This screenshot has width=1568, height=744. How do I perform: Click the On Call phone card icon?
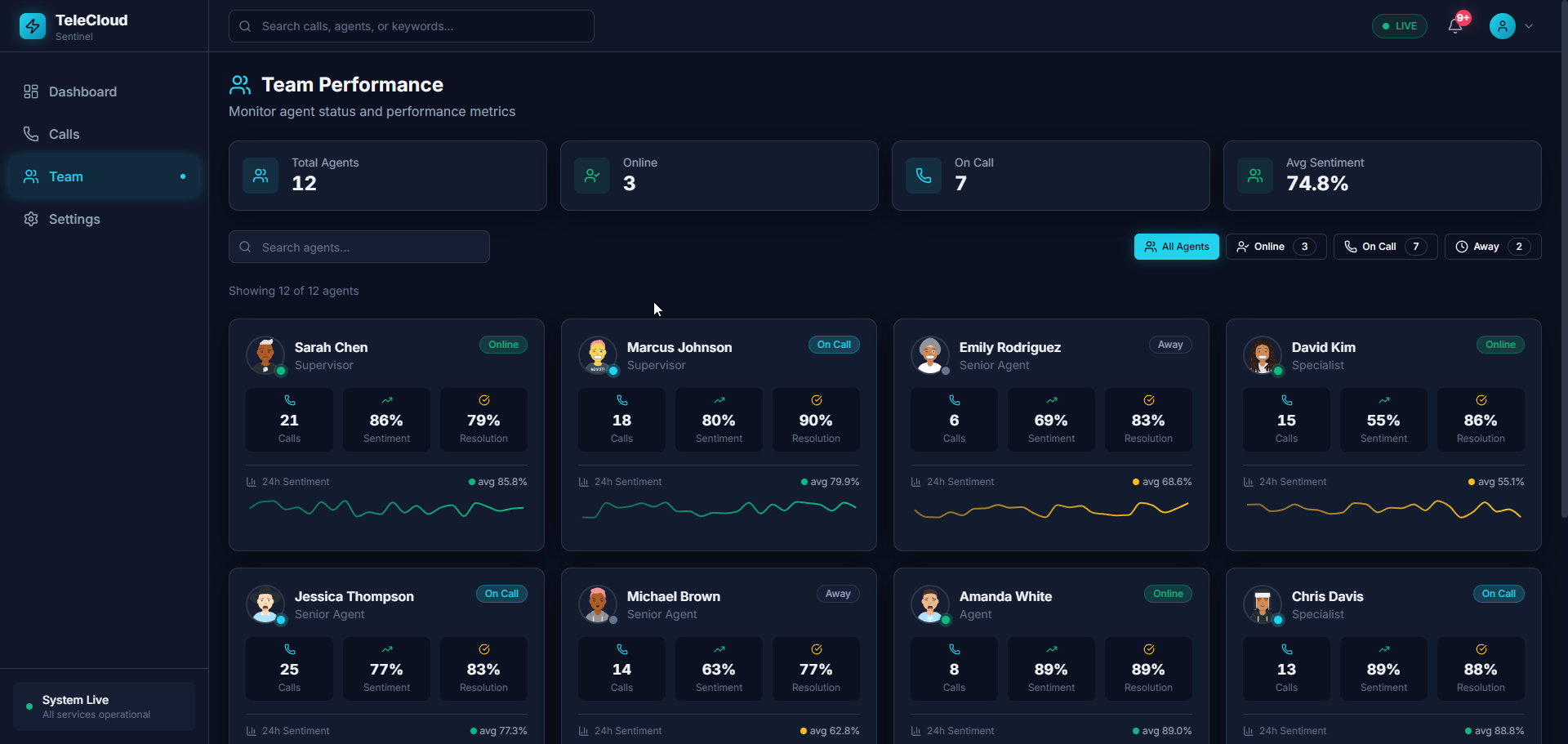pyautogui.click(x=924, y=176)
